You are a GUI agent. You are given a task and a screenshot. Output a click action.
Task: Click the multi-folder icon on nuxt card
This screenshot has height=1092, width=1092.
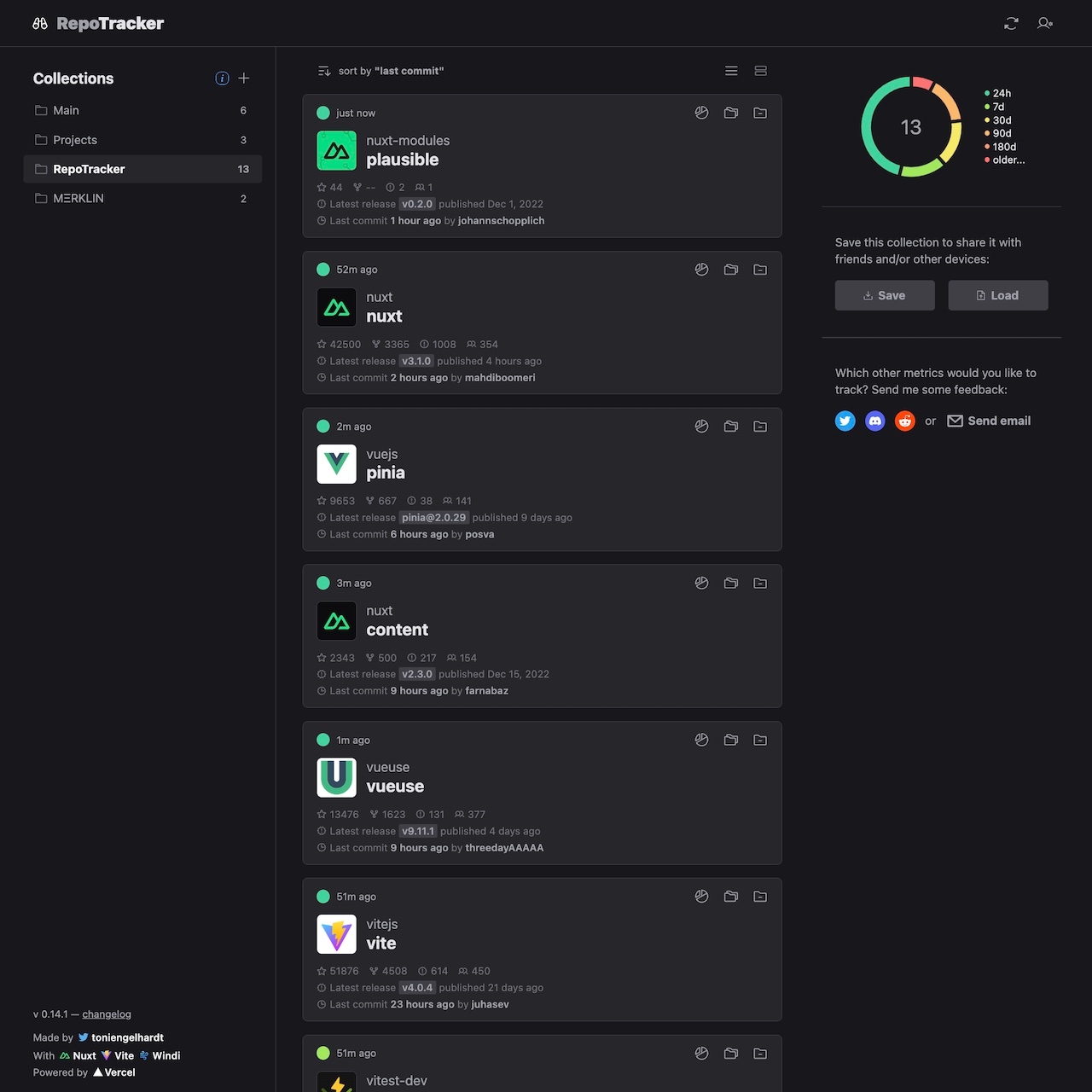731,270
